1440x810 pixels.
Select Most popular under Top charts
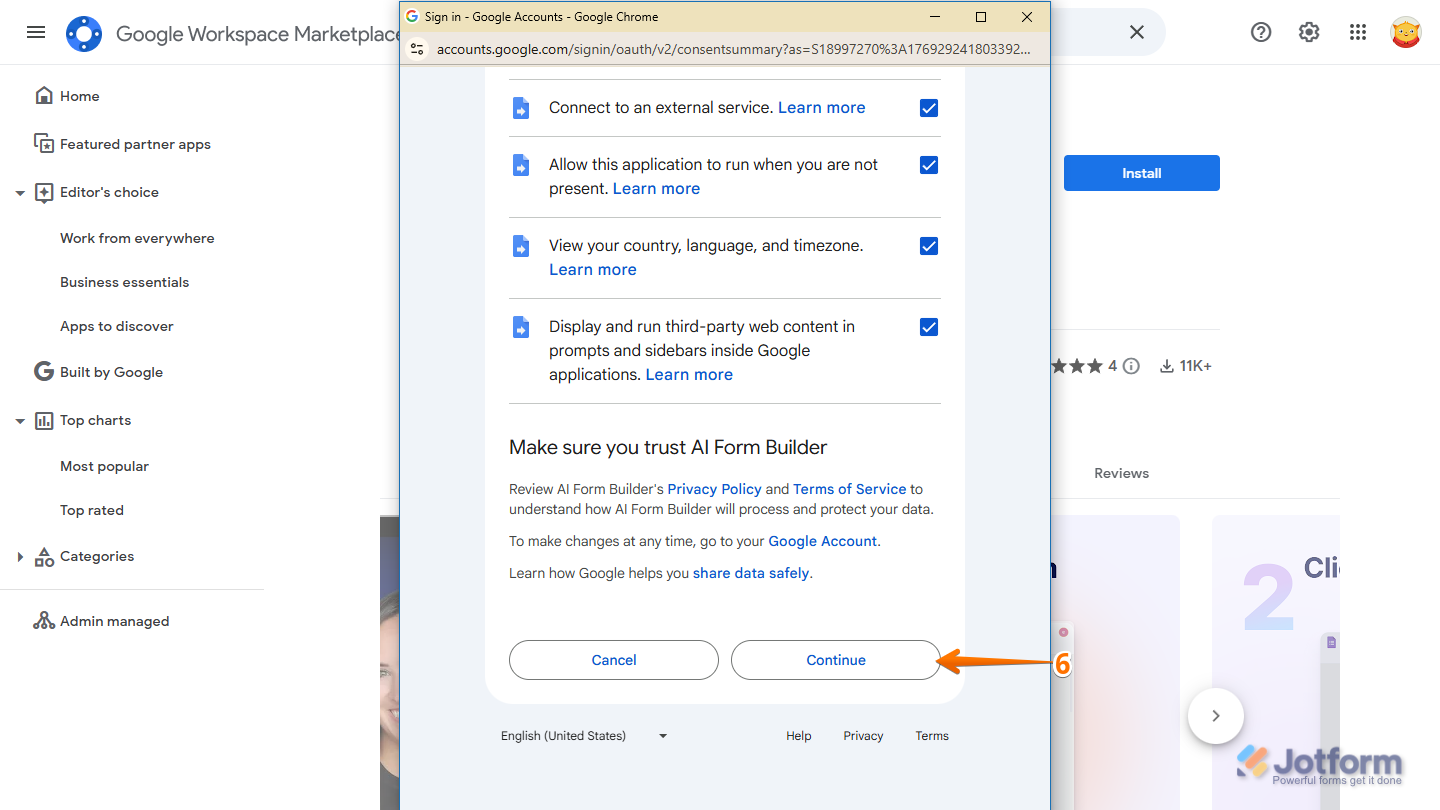point(104,465)
